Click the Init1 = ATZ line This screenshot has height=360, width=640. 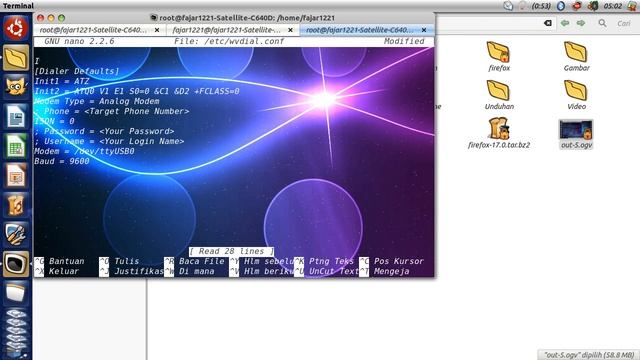click(62, 81)
